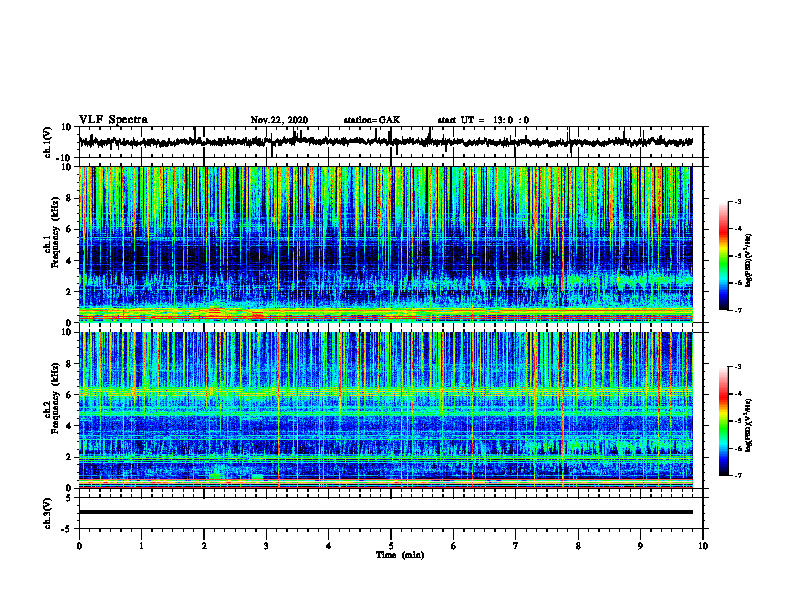Click the upper color scale bar for ch.1
Image resolution: width=792 pixels, height=612 pixels.
(724, 256)
